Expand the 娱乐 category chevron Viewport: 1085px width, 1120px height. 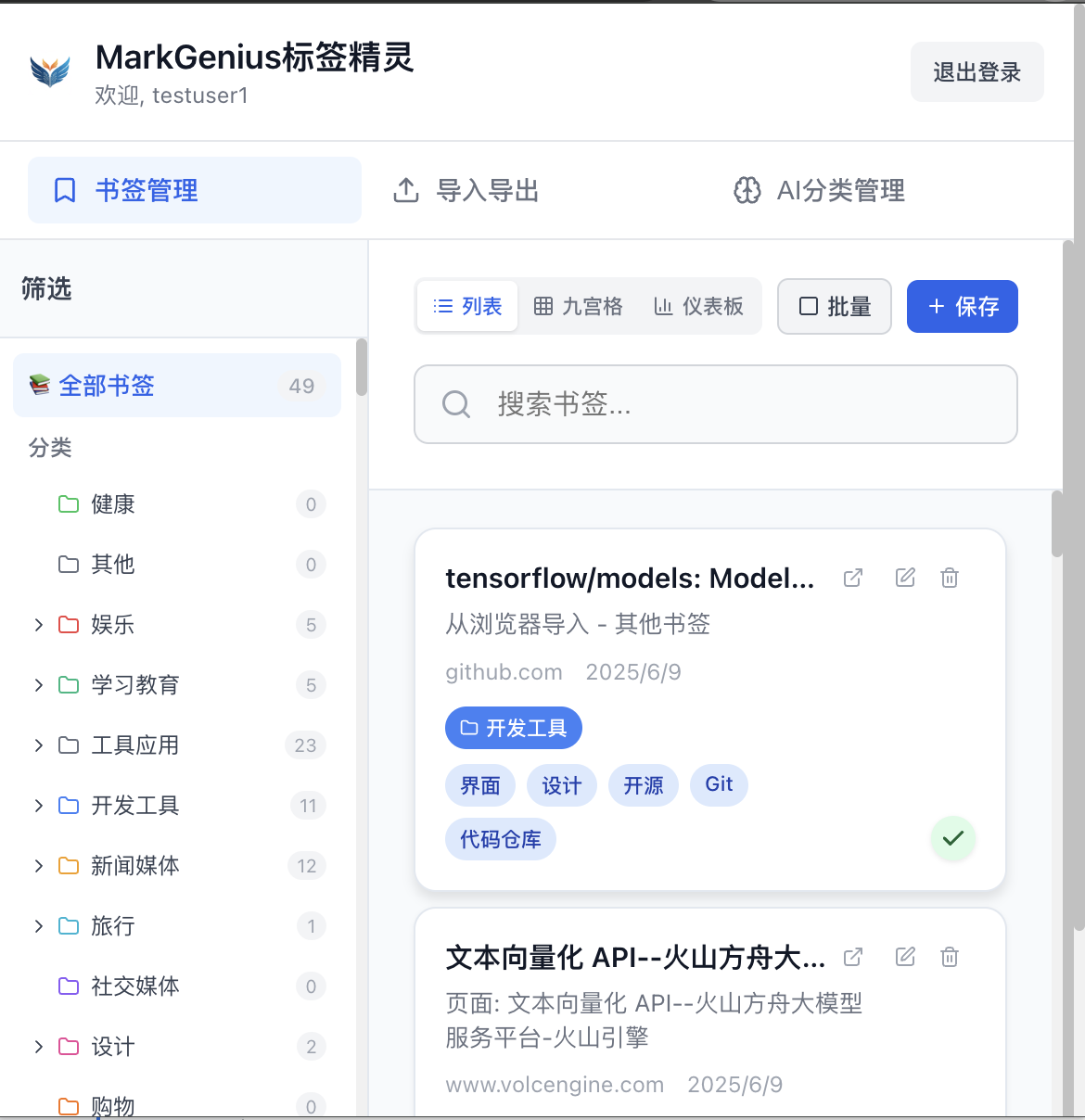pyautogui.click(x=39, y=625)
